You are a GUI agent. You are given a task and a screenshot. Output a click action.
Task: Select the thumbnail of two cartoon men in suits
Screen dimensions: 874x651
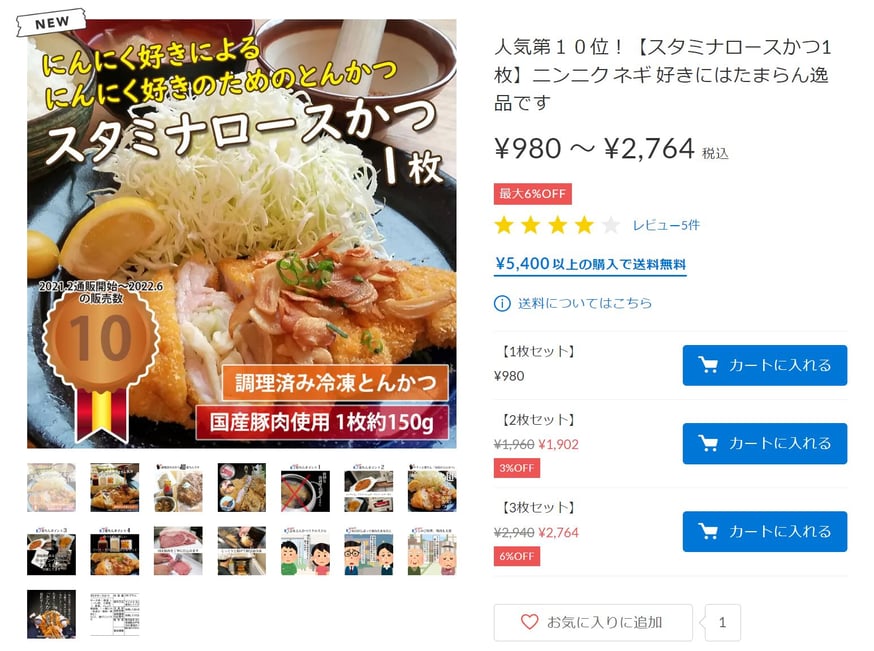[x=368, y=551]
